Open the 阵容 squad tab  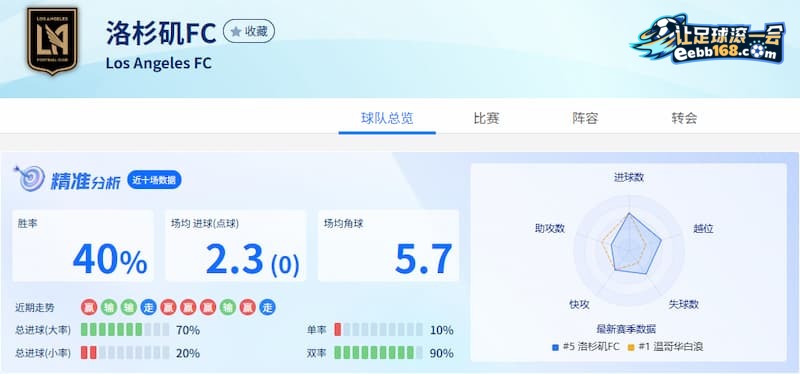[585, 118]
